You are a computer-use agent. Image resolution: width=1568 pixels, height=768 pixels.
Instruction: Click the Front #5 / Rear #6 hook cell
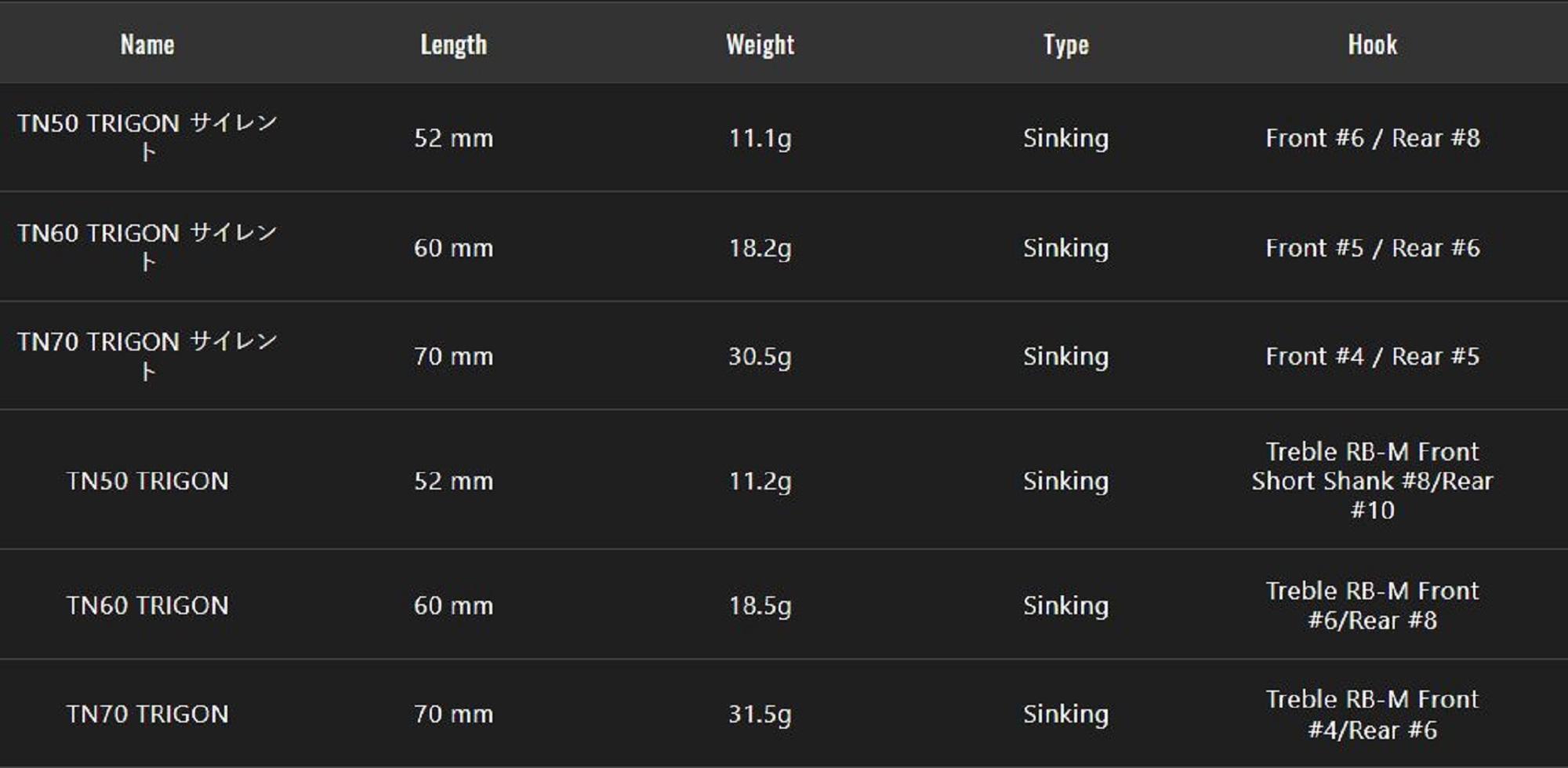pyautogui.click(x=1372, y=248)
